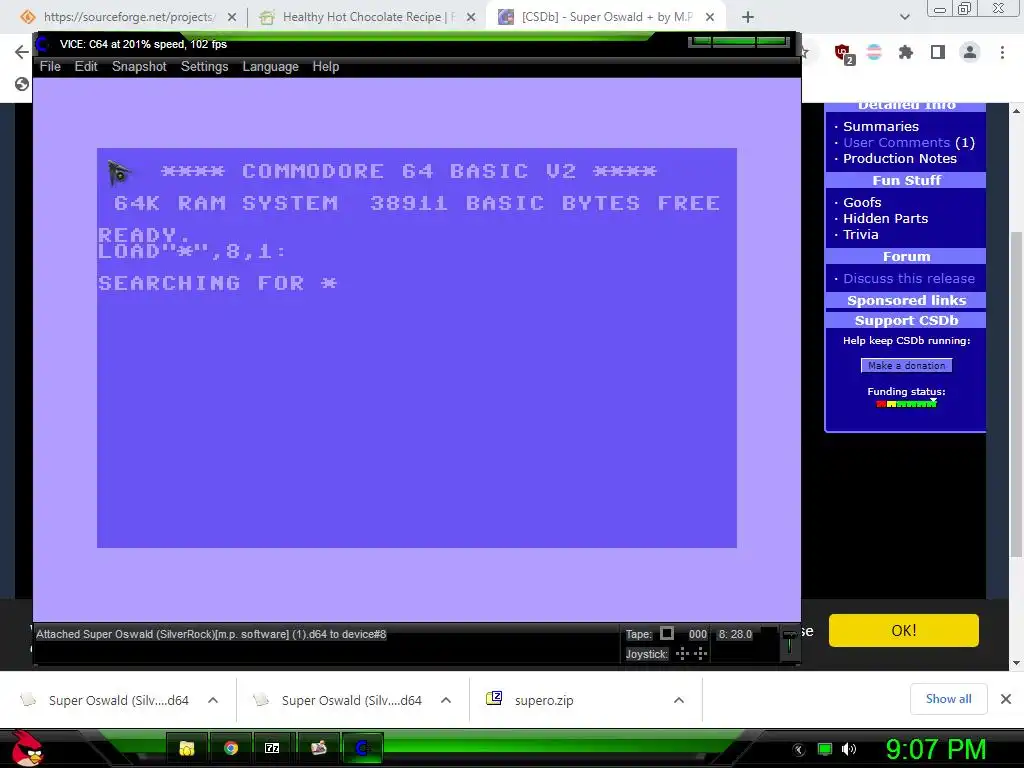Open the Snapshot menu in VICE
Viewport: 1024px width, 768px height.
click(139, 67)
